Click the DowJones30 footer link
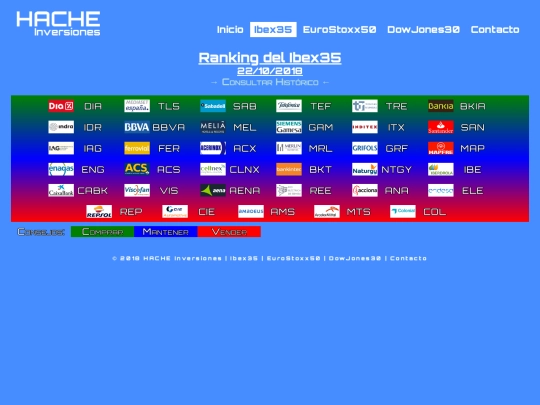Screen dimensions: 540x405 355,258
